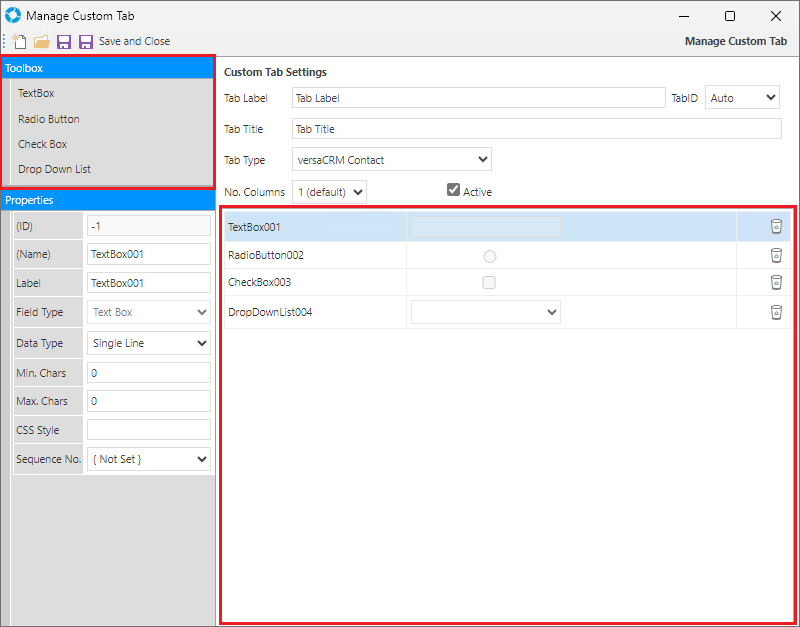Click the versaCRM app logo in title bar

[12, 16]
